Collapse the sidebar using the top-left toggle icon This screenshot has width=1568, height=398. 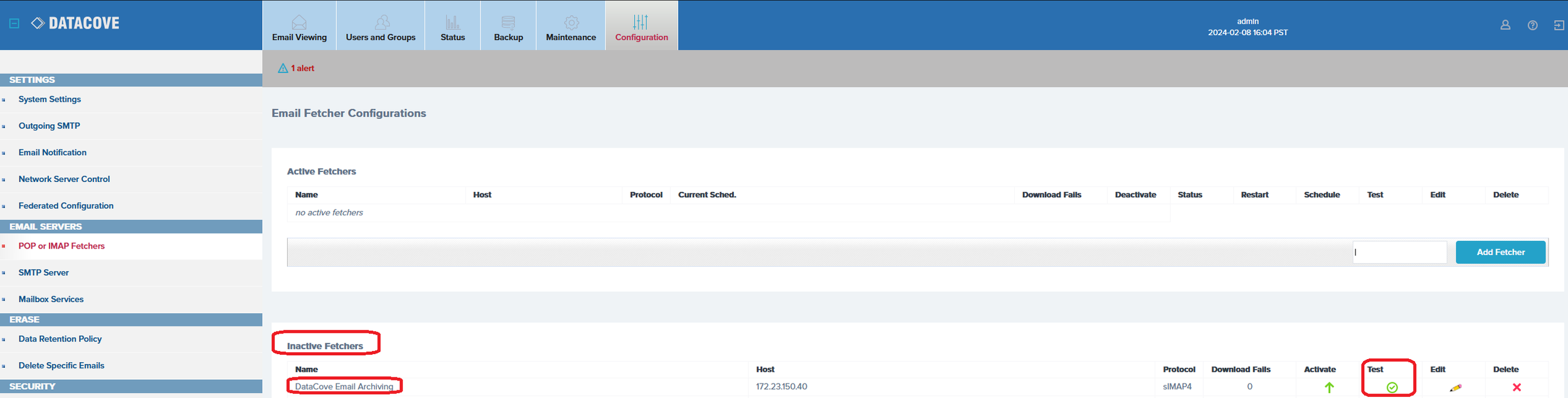(x=14, y=23)
